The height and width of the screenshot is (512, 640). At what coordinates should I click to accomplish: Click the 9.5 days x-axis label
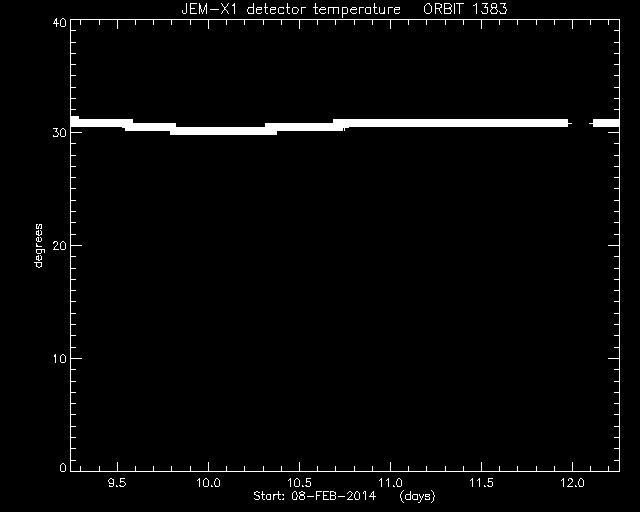(117, 483)
